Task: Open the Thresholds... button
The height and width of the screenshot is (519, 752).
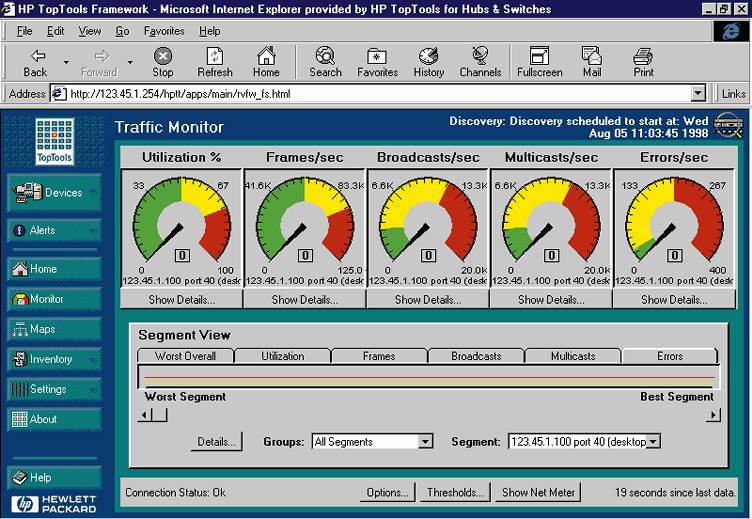Action: (x=455, y=493)
